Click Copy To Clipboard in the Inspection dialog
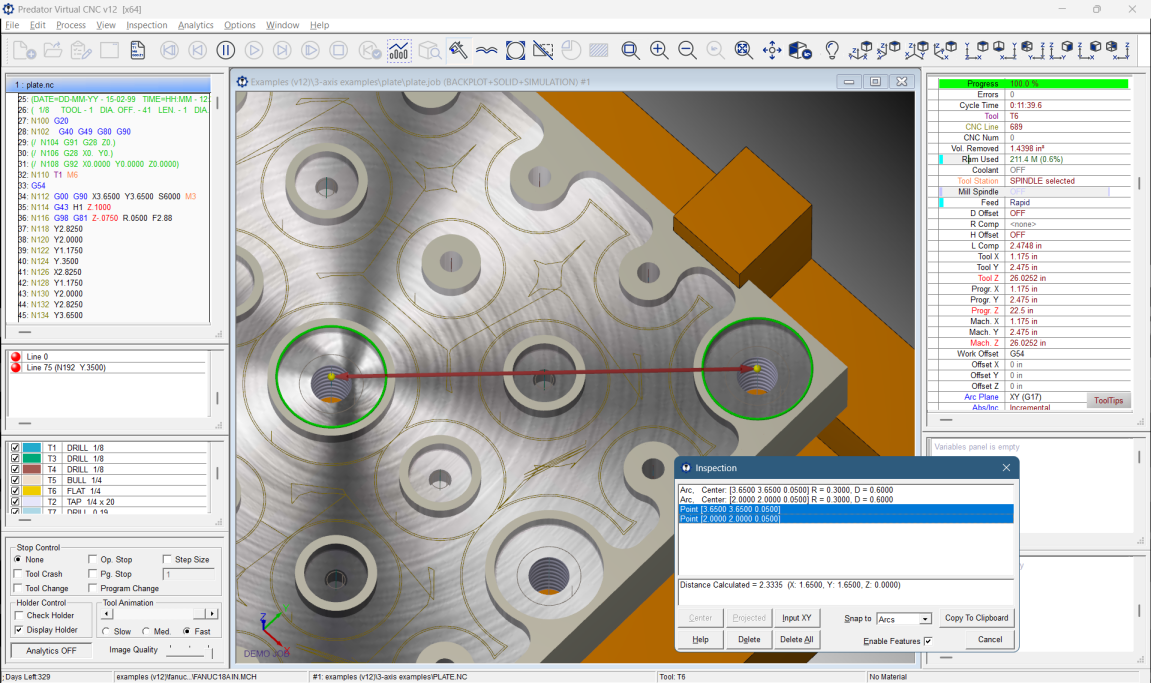1151x683 pixels. [976, 618]
